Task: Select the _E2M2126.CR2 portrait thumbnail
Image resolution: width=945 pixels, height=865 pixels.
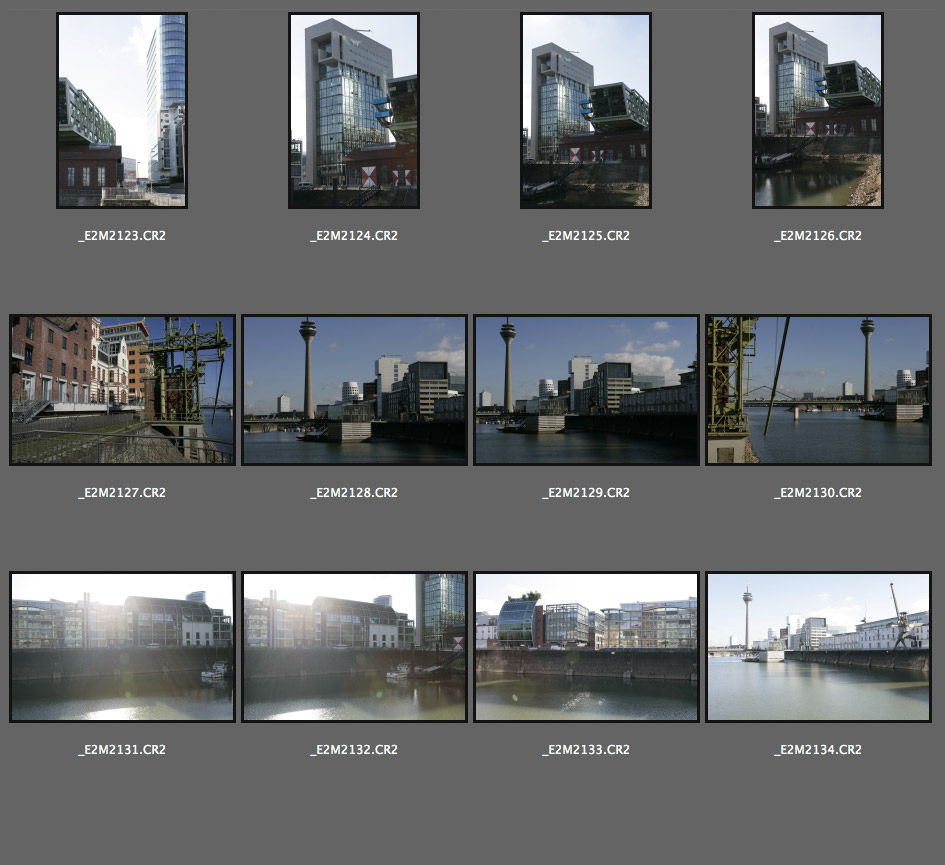Action: pyautogui.click(x=818, y=110)
